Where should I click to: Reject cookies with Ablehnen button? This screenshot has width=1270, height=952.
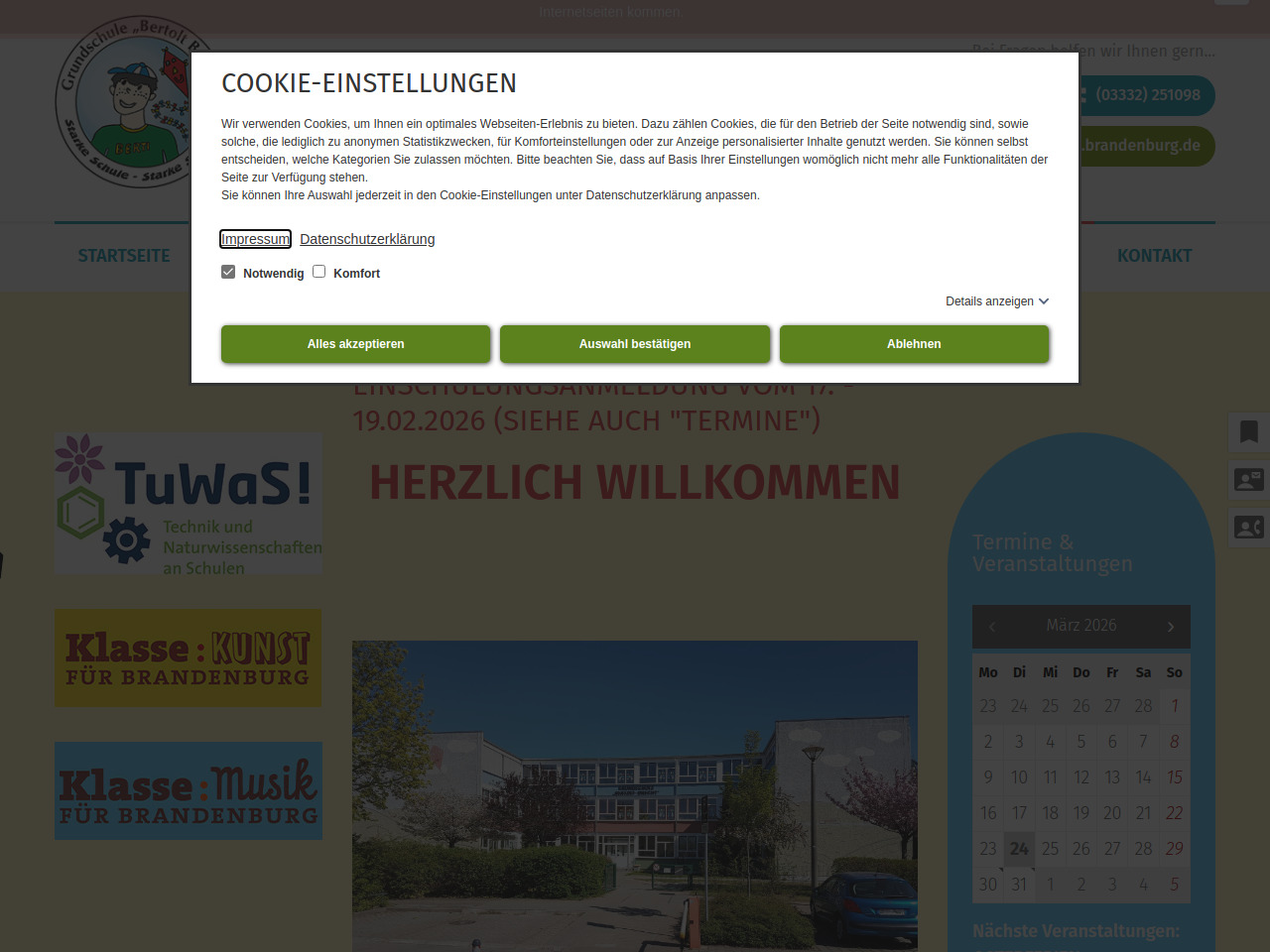914,344
